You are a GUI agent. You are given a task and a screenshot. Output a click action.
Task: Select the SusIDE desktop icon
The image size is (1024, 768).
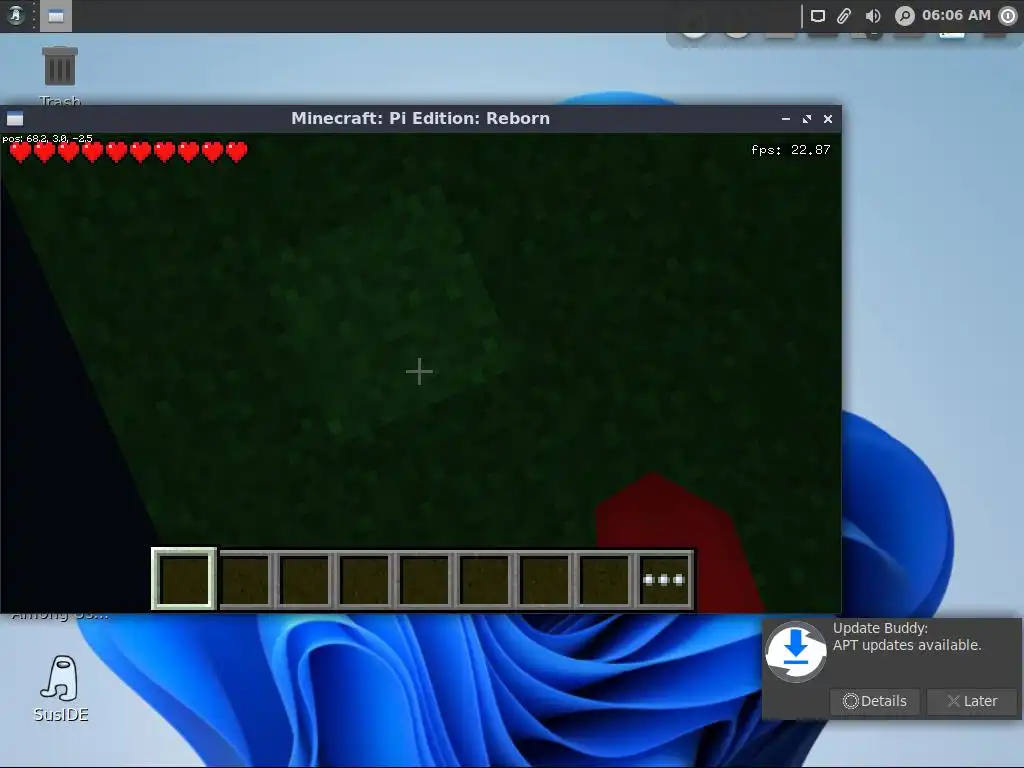pos(60,689)
